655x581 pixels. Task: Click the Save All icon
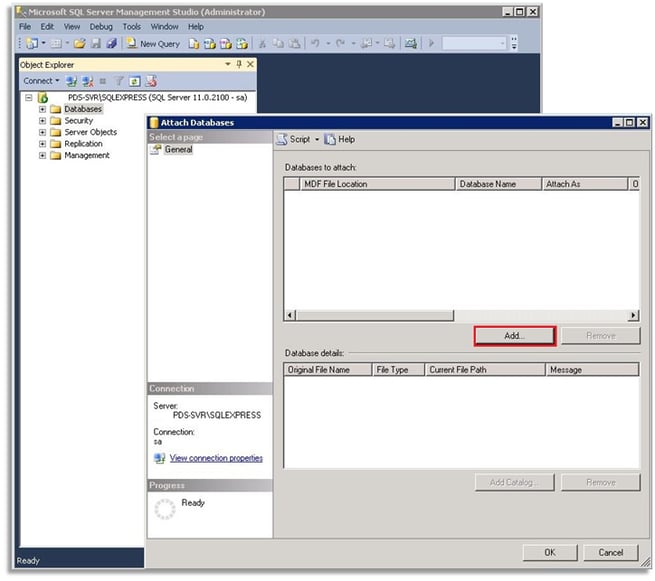112,43
